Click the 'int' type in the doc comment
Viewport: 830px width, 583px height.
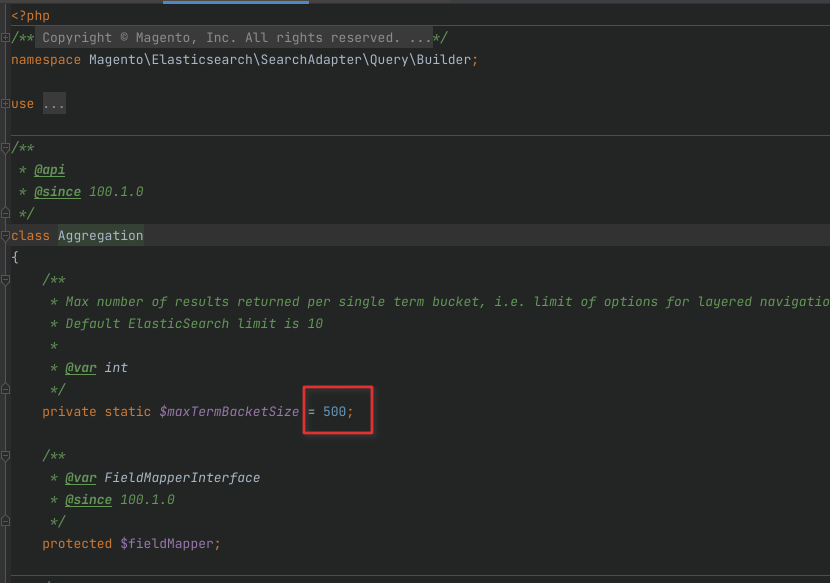point(116,367)
